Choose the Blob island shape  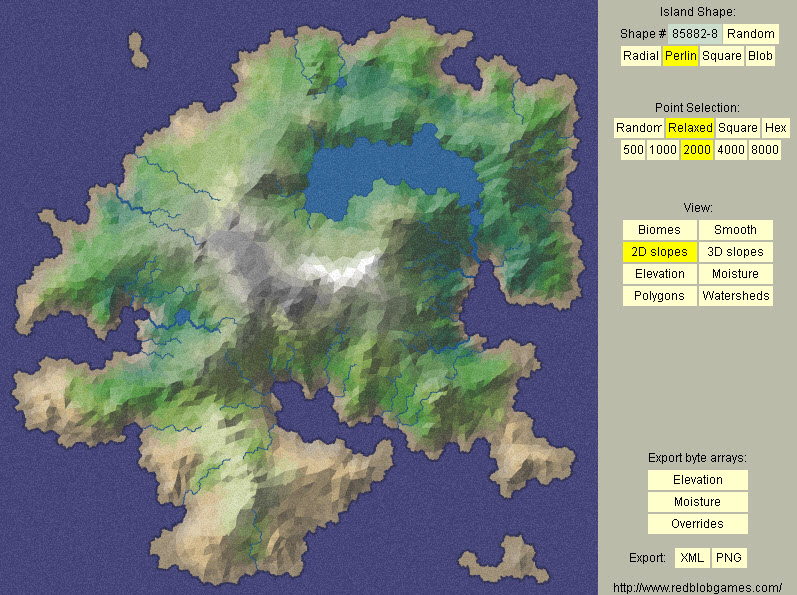tap(760, 56)
